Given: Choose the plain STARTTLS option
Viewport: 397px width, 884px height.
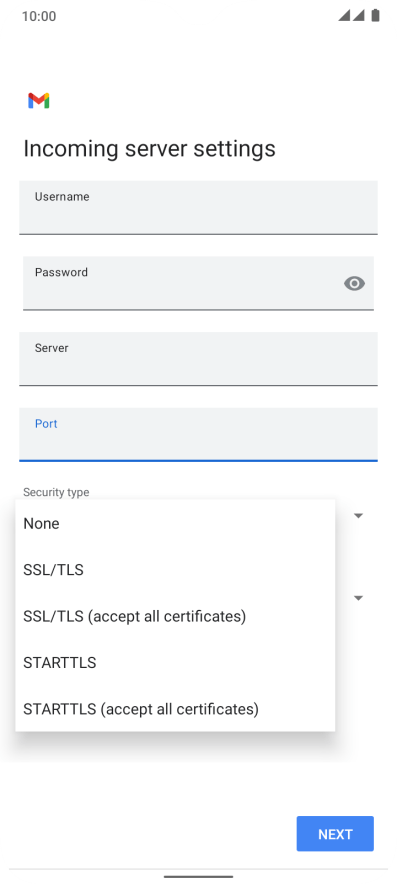Looking at the screenshot, I should coord(175,662).
